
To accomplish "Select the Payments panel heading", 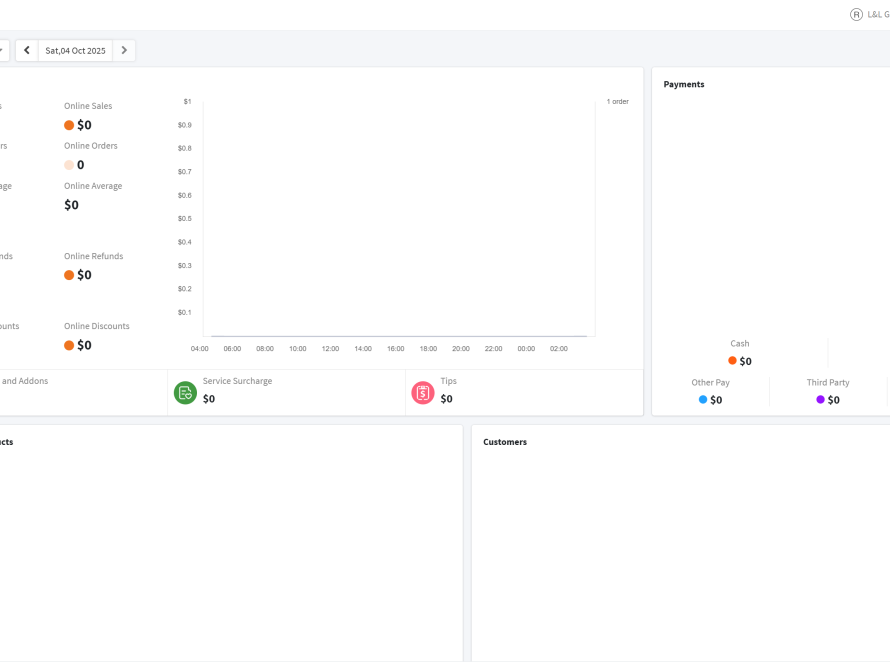I will [x=684, y=84].
